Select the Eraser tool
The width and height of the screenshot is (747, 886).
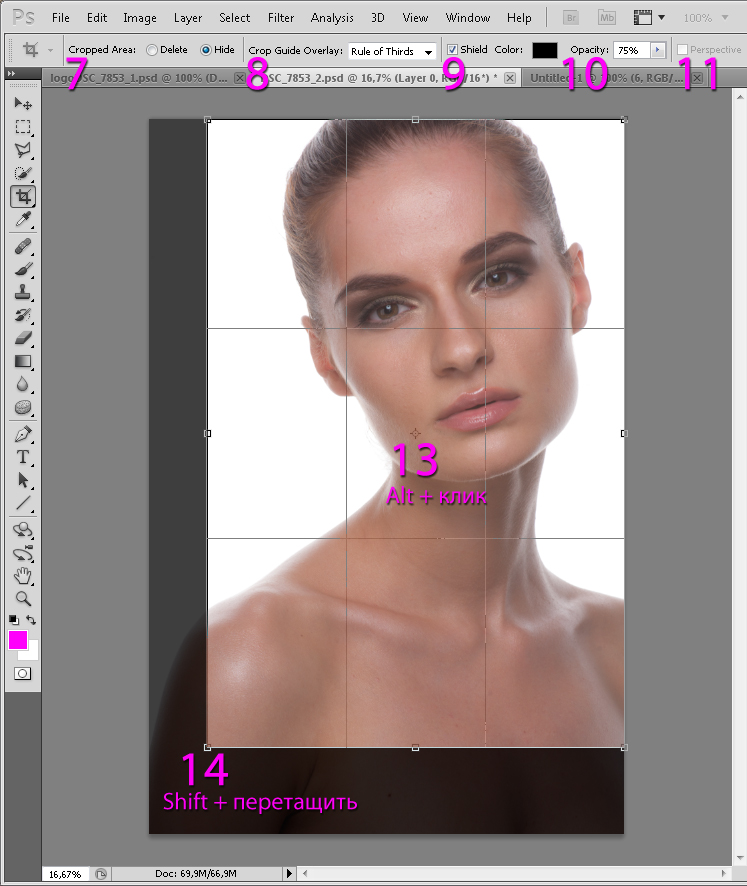23,338
